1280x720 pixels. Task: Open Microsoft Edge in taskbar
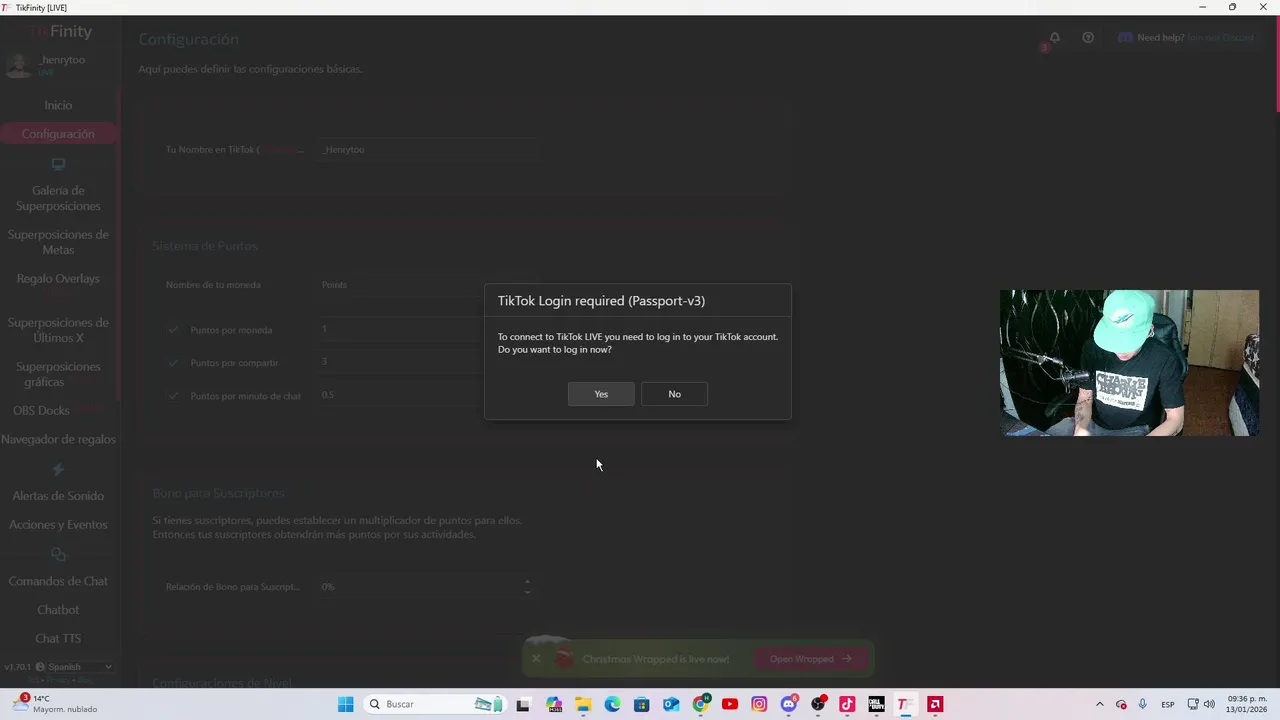tap(612, 704)
